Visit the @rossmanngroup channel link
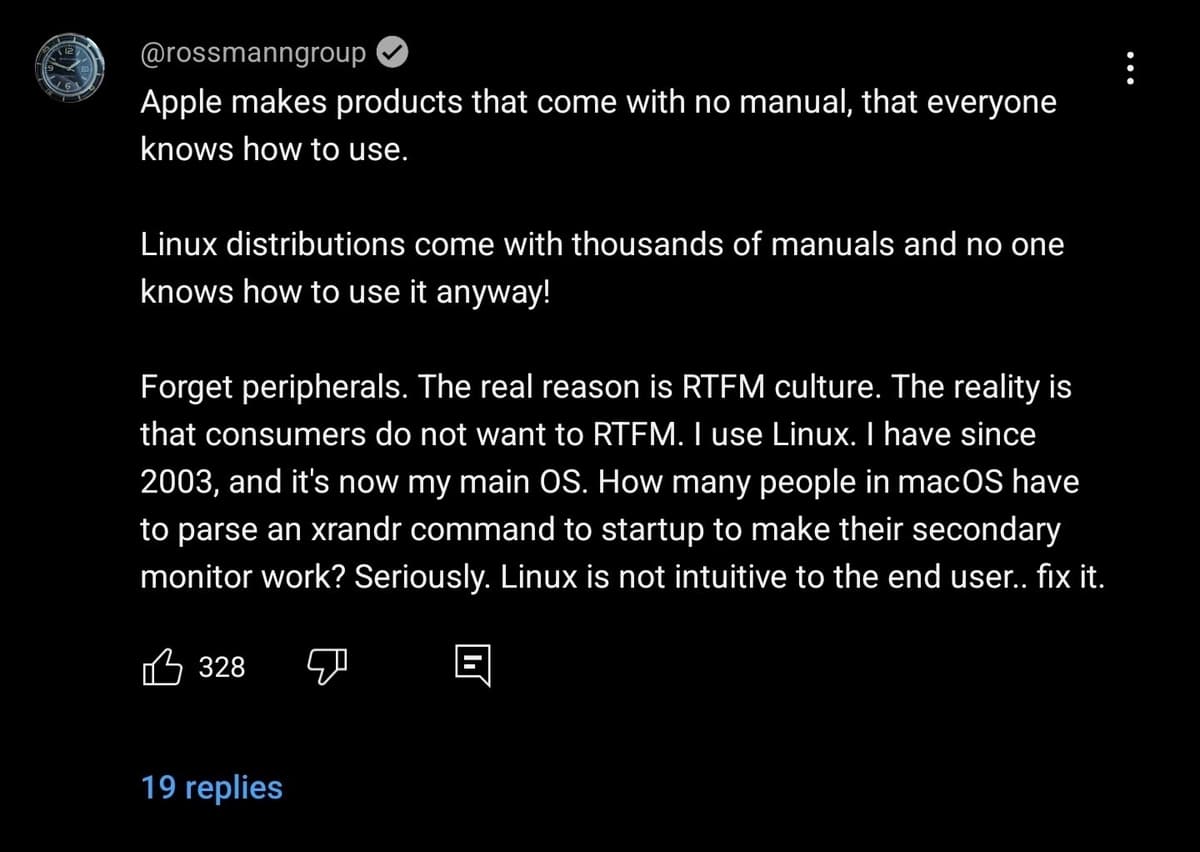This screenshot has width=1200, height=852. [x=253, y=54]
